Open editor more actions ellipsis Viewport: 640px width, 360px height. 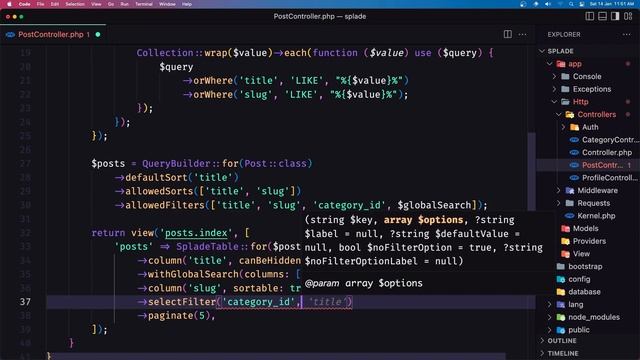point(522,34)
